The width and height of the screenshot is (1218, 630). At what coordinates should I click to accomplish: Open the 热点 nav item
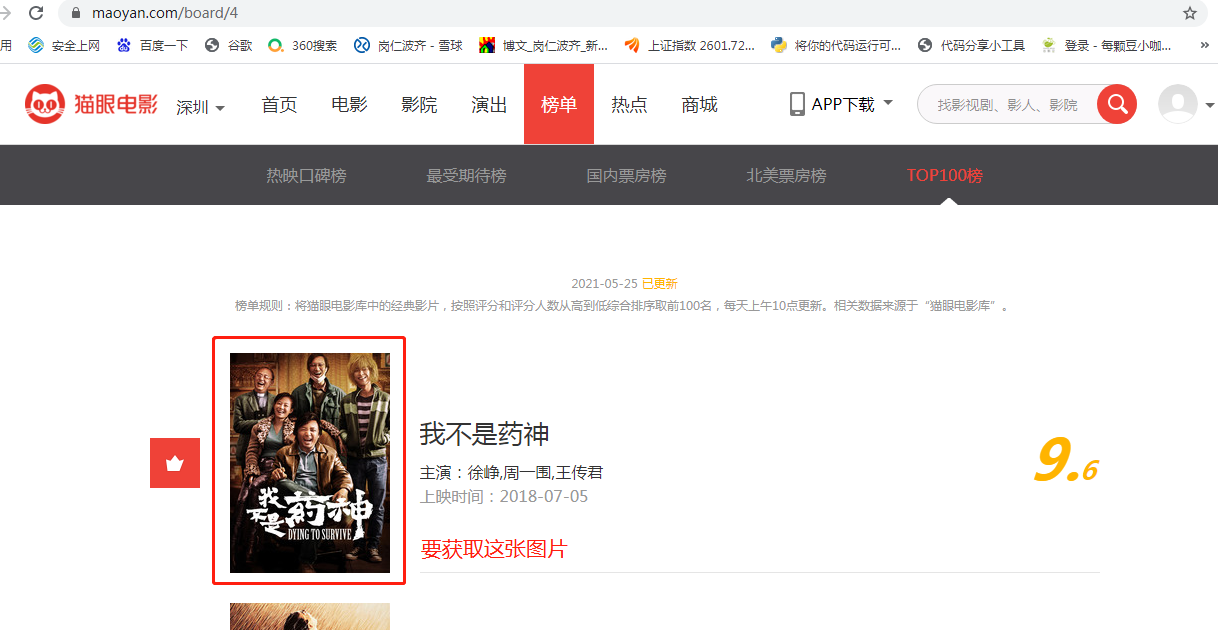click(x=629, y=104)
